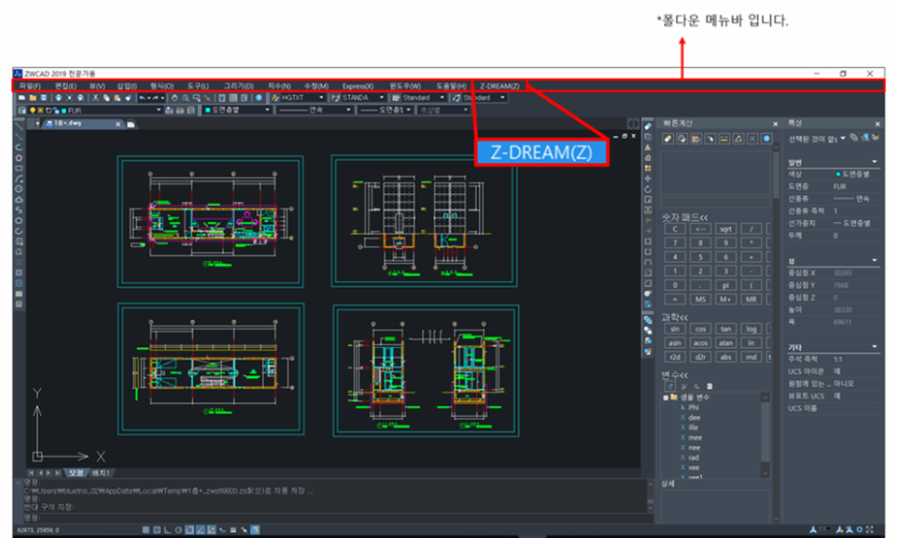This screenshot has height=549, width=901.
Task: Open the STANDA dimension style dropdown
Action: [x=382, y=98]
